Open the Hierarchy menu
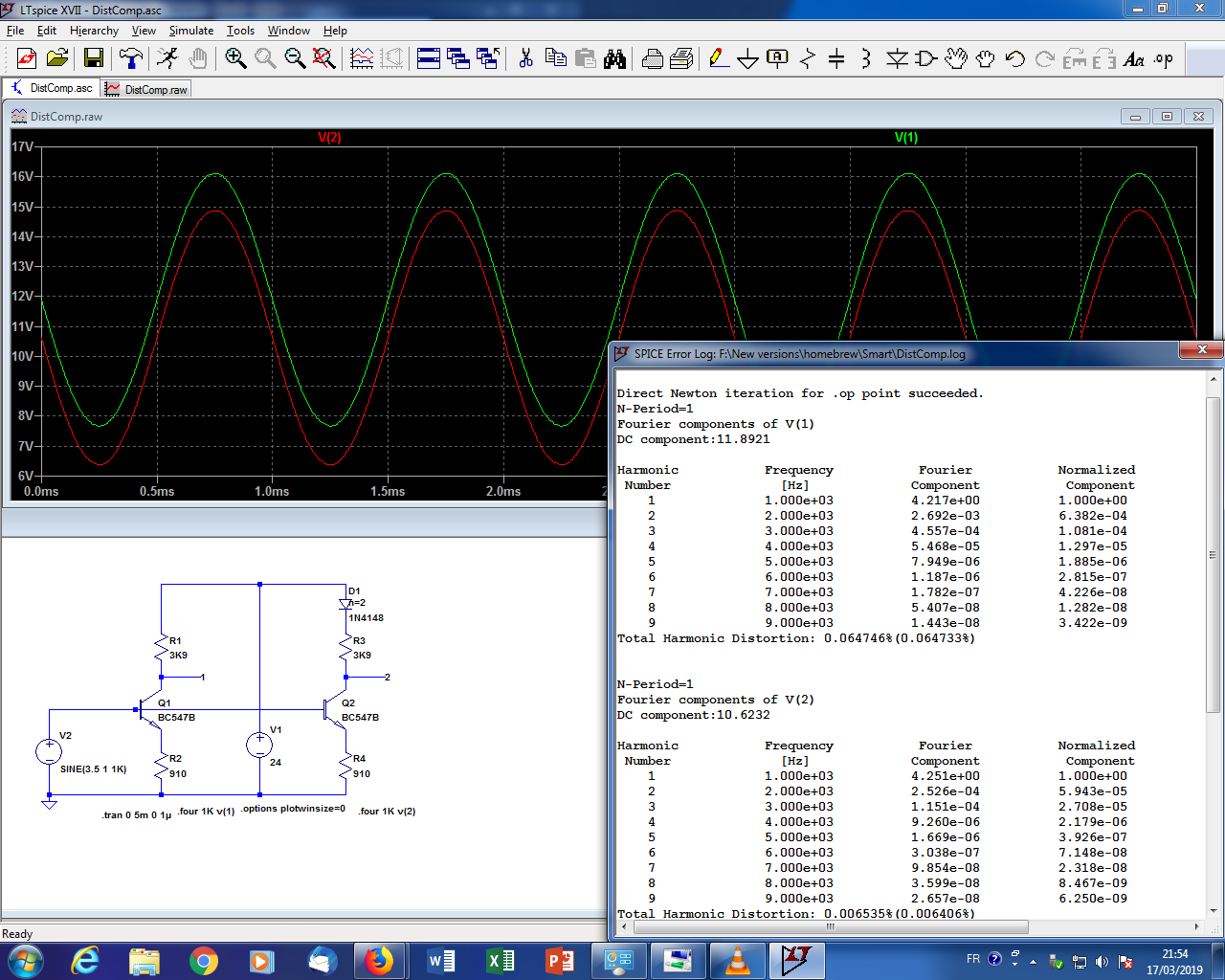This screenshot has height=980, width=1225. click(94, 31)
